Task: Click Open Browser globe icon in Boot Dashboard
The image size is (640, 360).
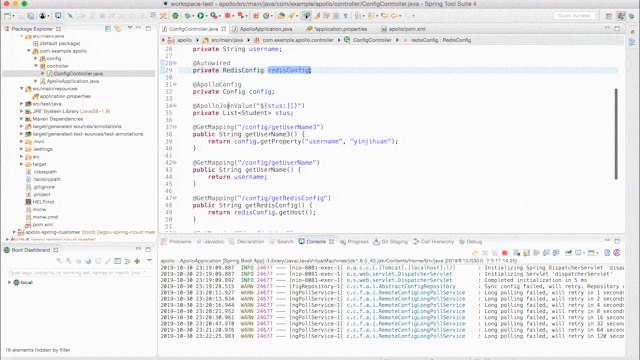Action: [x=88, y=261]
